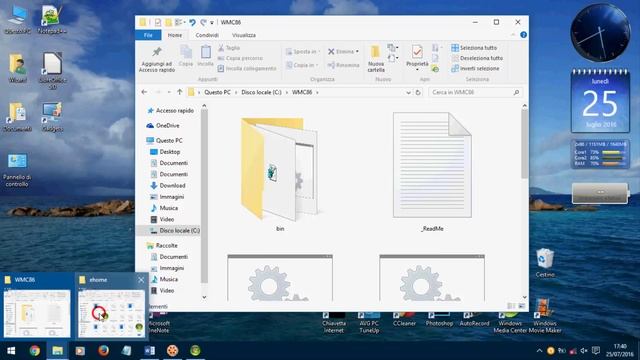The height and width of the screenshot is (360, 640).
Task: Click Taglia scissors in ribbon
Action: 229,48
